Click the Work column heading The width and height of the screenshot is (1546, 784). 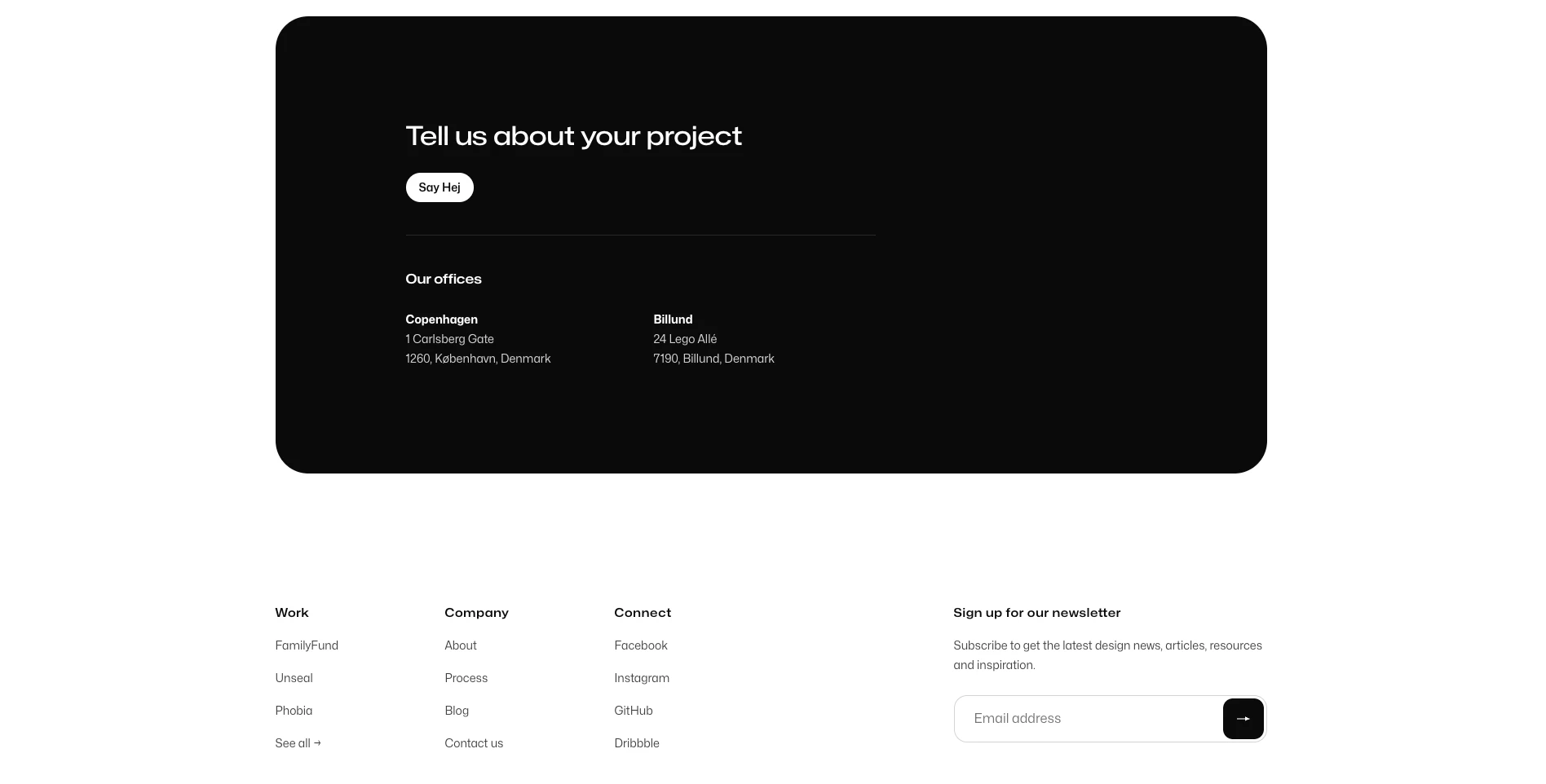coord(292,613)
